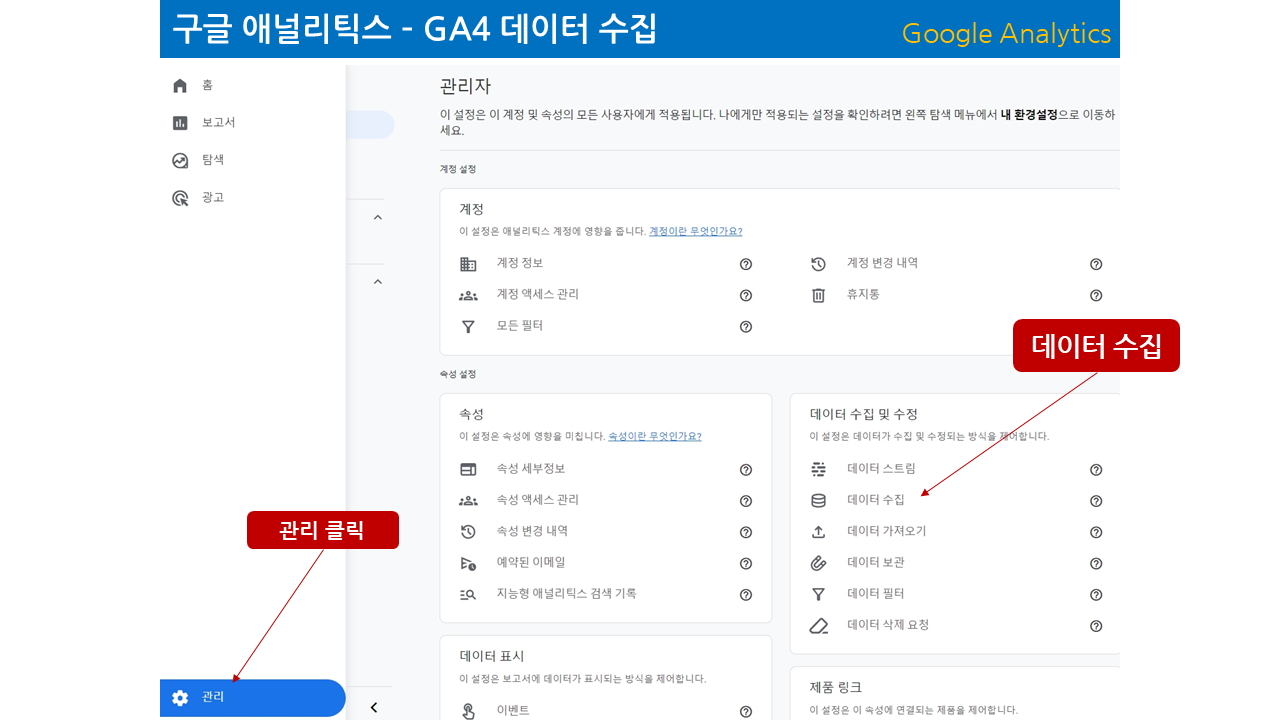
Task: Open 데이터 보관
Action: 876,562
